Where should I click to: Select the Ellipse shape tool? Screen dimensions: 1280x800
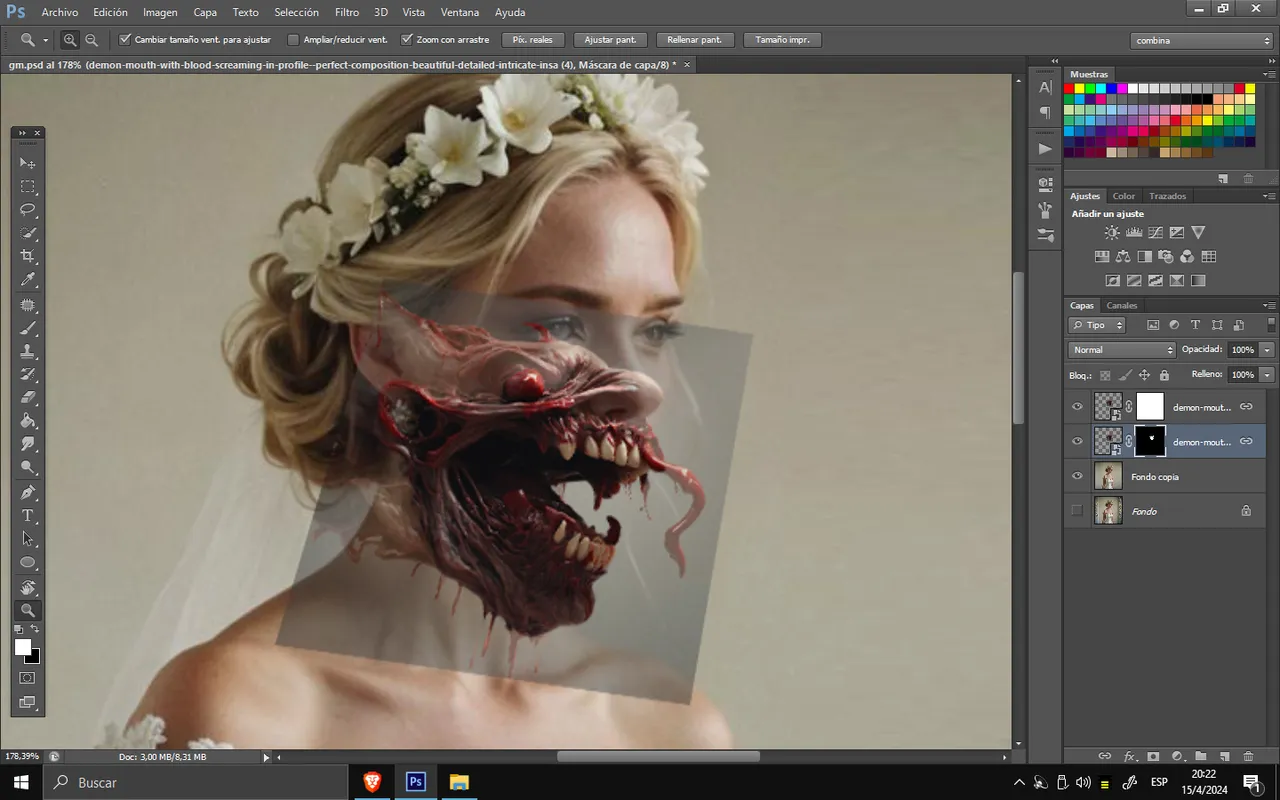pyautogui.click(x=28, y=563)
